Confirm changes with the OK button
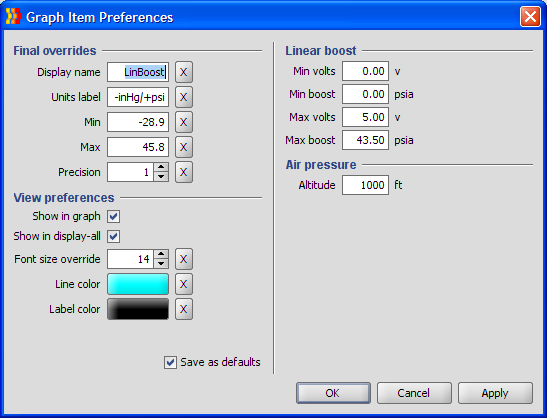 pos(333,393)
